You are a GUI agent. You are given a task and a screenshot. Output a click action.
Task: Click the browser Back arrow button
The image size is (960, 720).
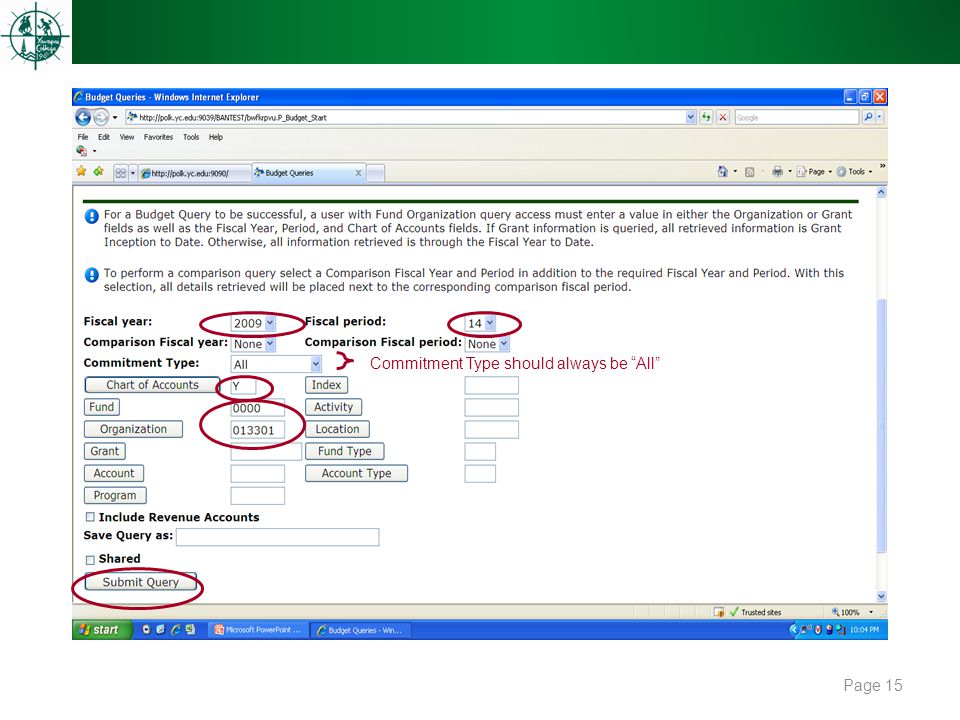click(x=83, y=117)
